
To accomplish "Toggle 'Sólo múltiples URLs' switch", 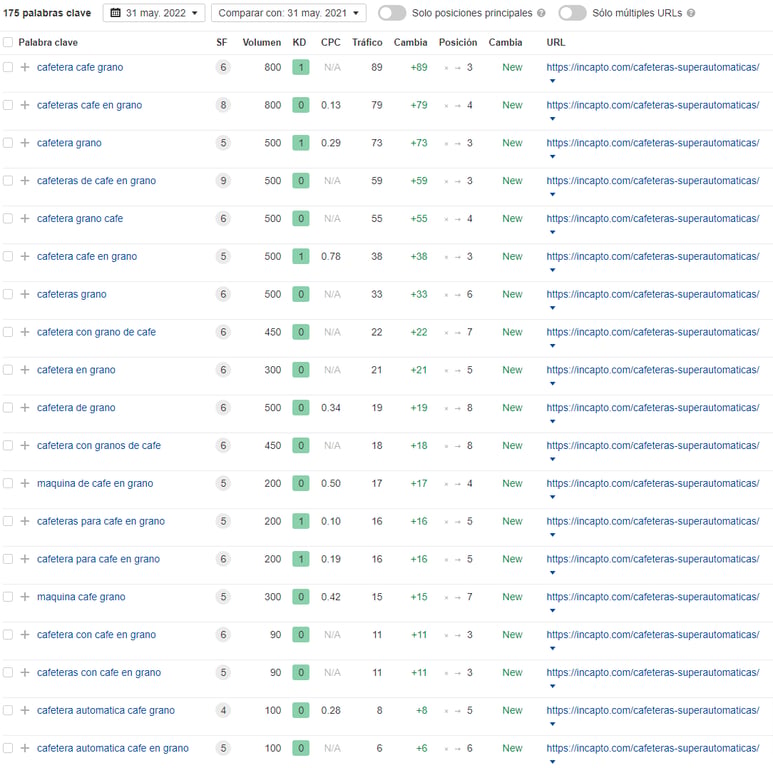I will point(572,13).
